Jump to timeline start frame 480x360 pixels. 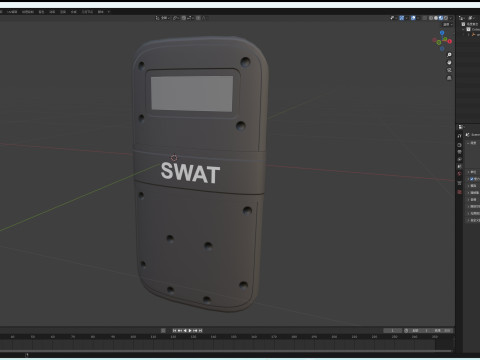tap(174, 330)
